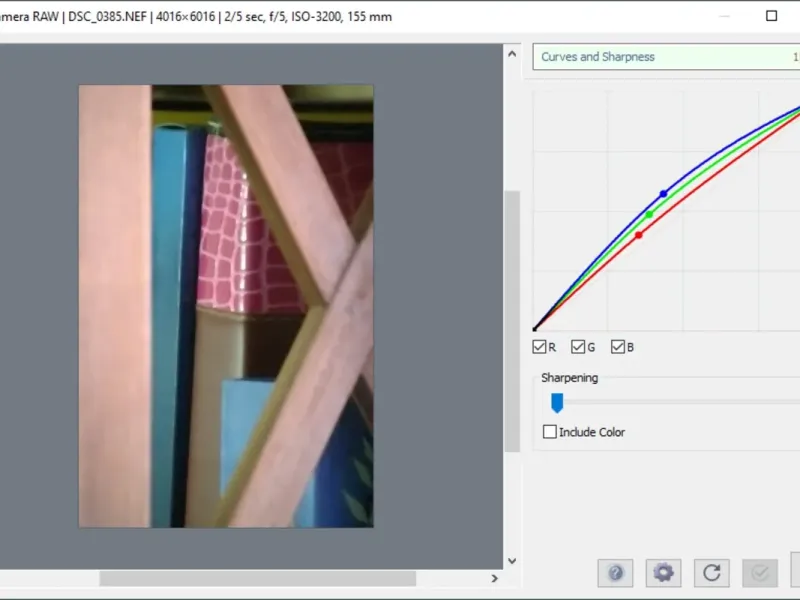Click the vertical scrollbar up arrow

[x=512, y=55]
